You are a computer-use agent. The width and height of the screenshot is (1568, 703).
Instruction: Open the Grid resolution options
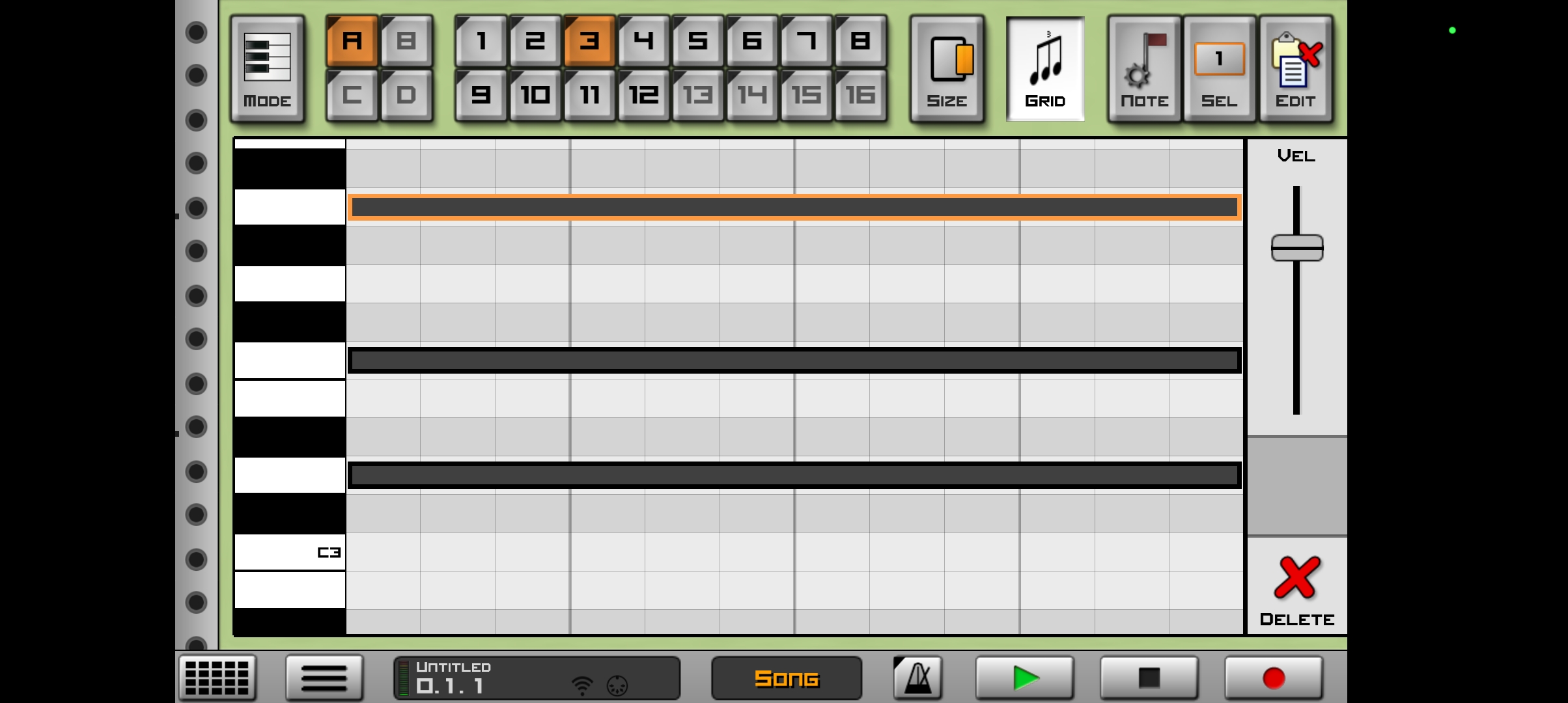click(1045, 69)
